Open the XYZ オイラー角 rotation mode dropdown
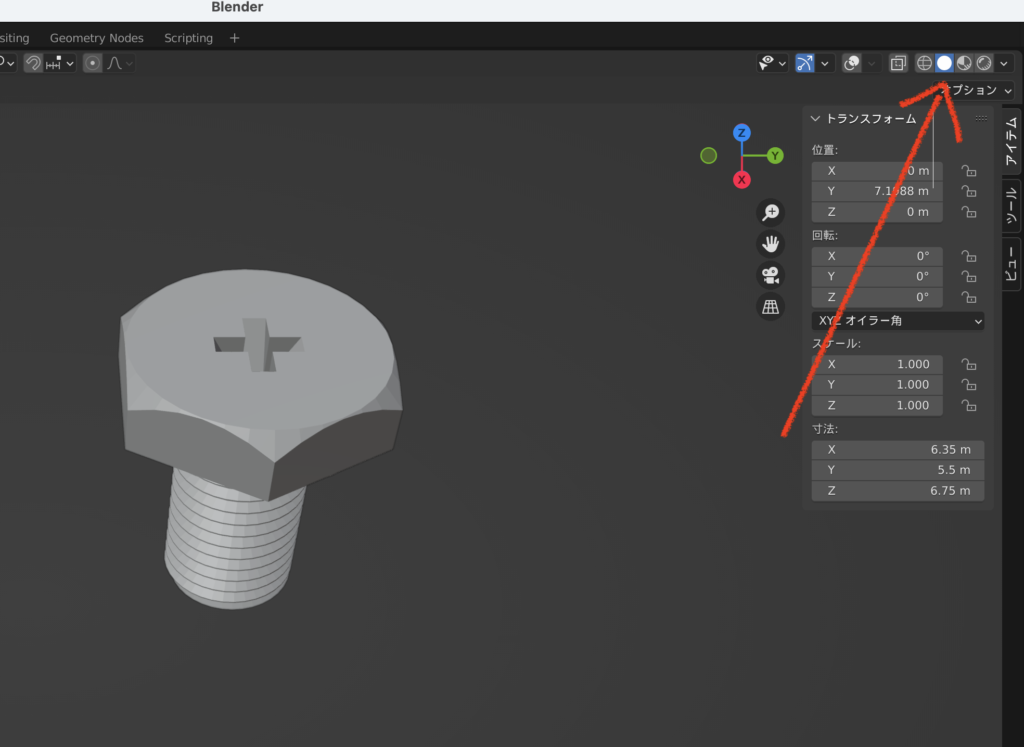 (x=898, y=321)
